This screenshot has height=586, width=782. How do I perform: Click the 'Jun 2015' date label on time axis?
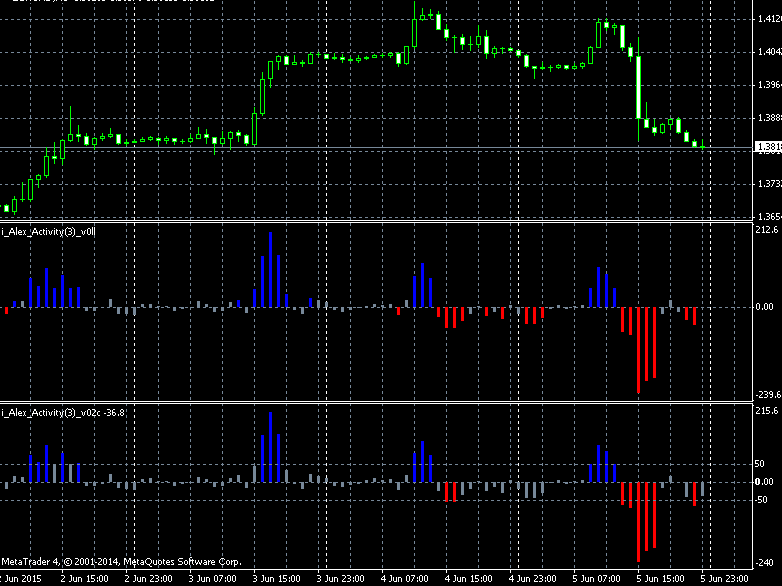point(21,579)
